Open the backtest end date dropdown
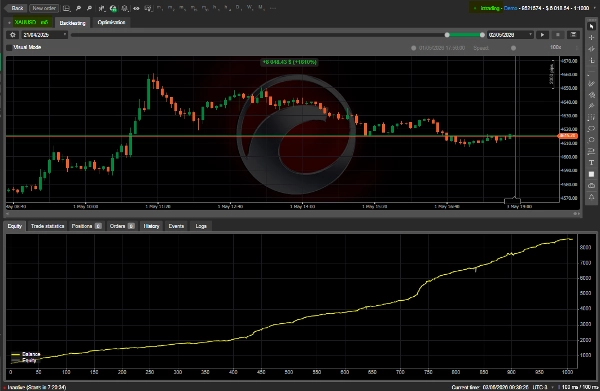This screenshot has width=600, height=391. pos(510,35)
